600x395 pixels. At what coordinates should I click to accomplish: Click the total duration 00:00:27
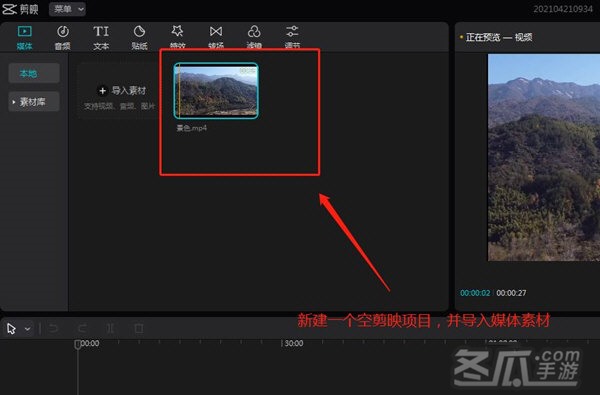(511, 293)
